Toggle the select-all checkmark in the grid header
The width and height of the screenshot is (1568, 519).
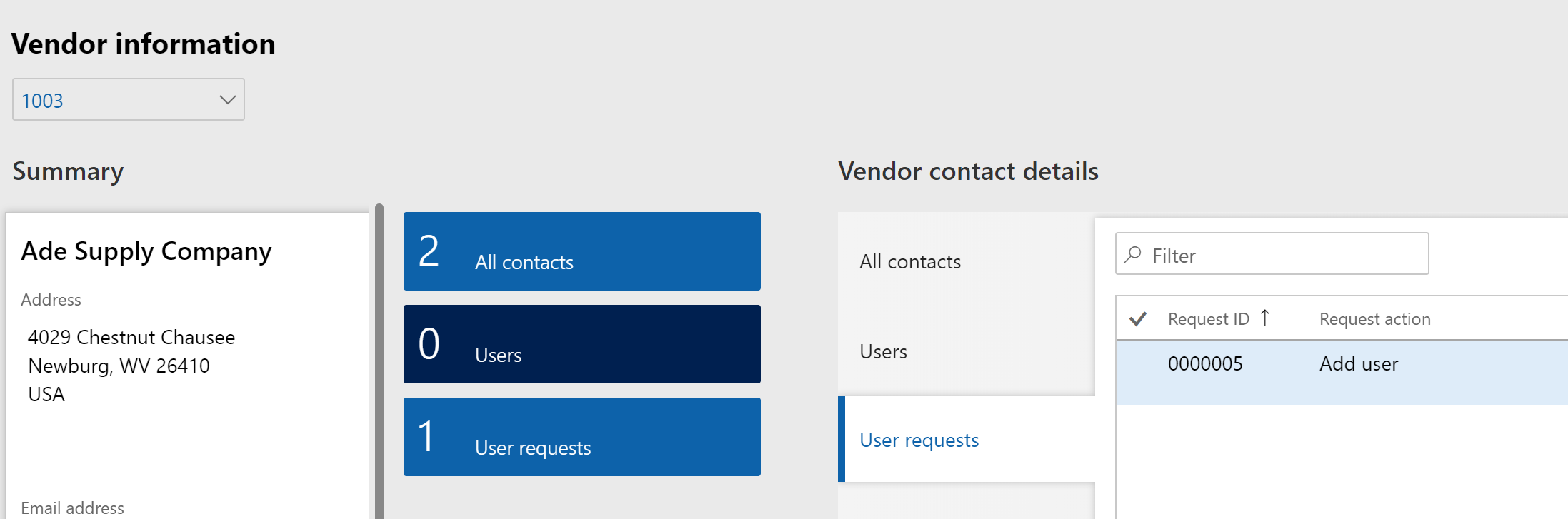coord(1138,318)
